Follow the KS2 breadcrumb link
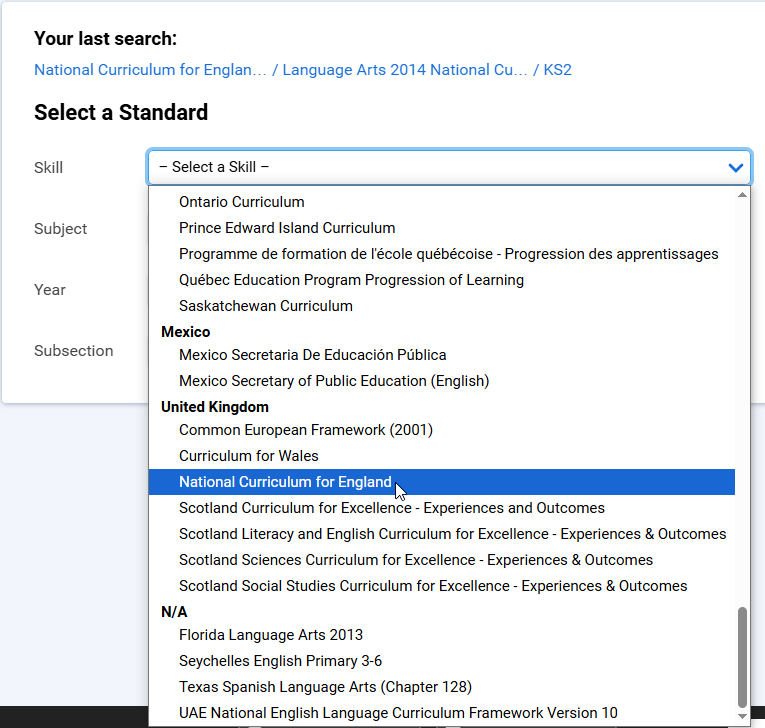Viewport: 765px width, 728px height. tap(557, 70)
